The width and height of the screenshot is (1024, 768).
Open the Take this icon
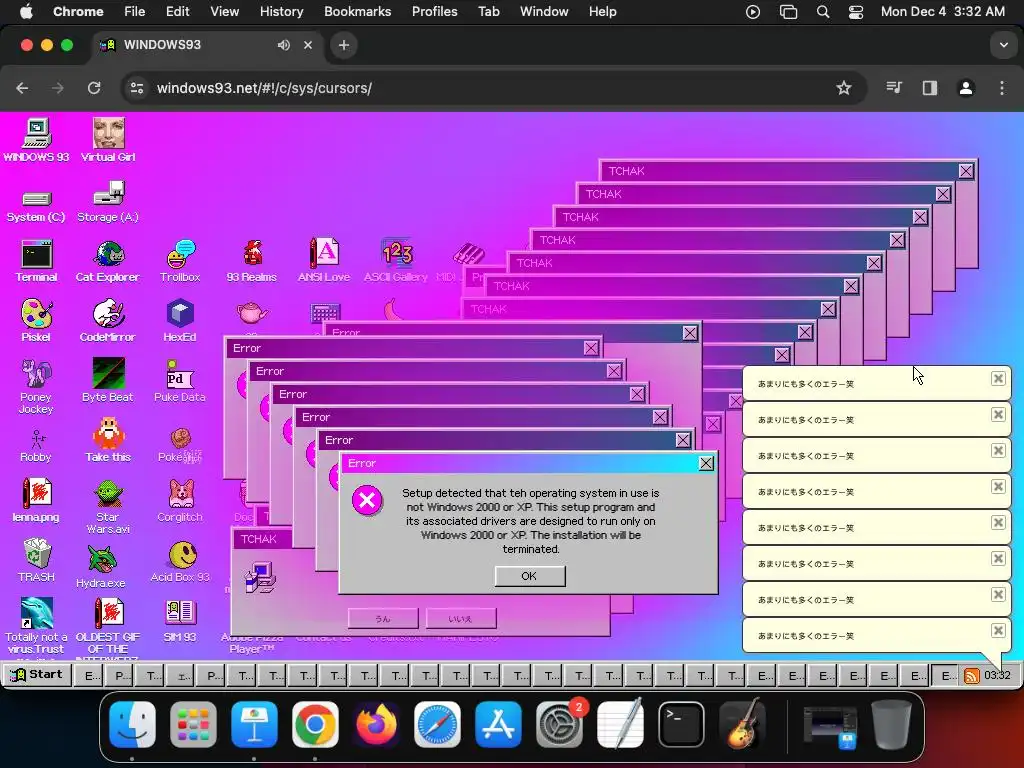pyautogui.click(x=108, y=441)
